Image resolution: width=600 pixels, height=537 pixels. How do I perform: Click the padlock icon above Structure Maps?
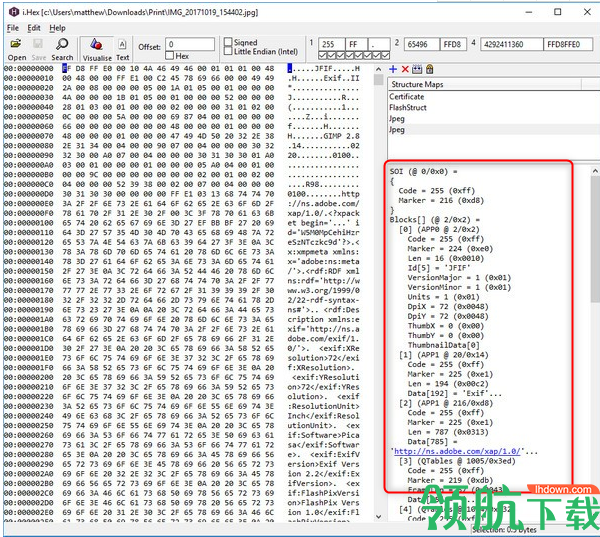[430, 69]
